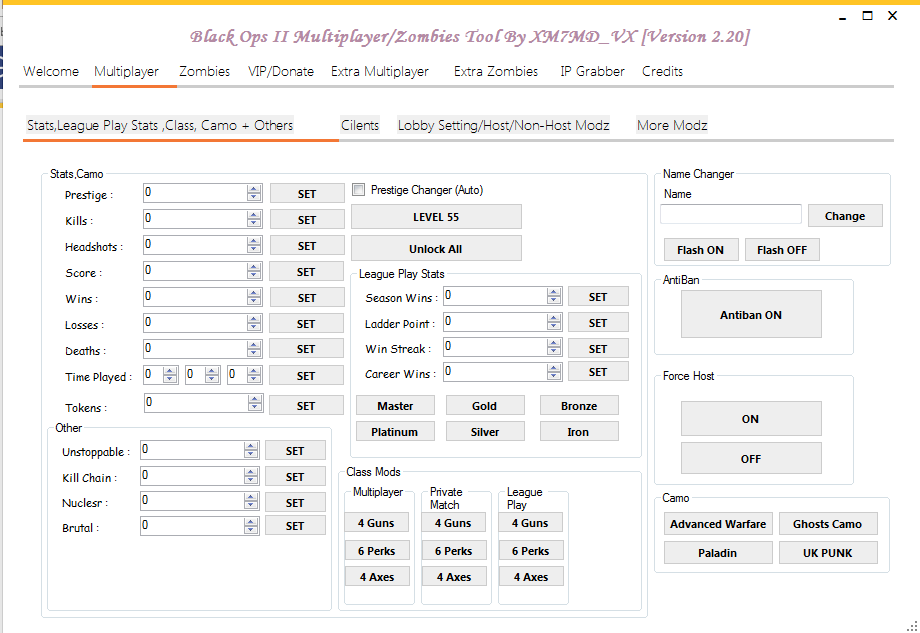920x633 pixels.
Task: Choose the Iron league rank
Action: [x=579, y=431]
